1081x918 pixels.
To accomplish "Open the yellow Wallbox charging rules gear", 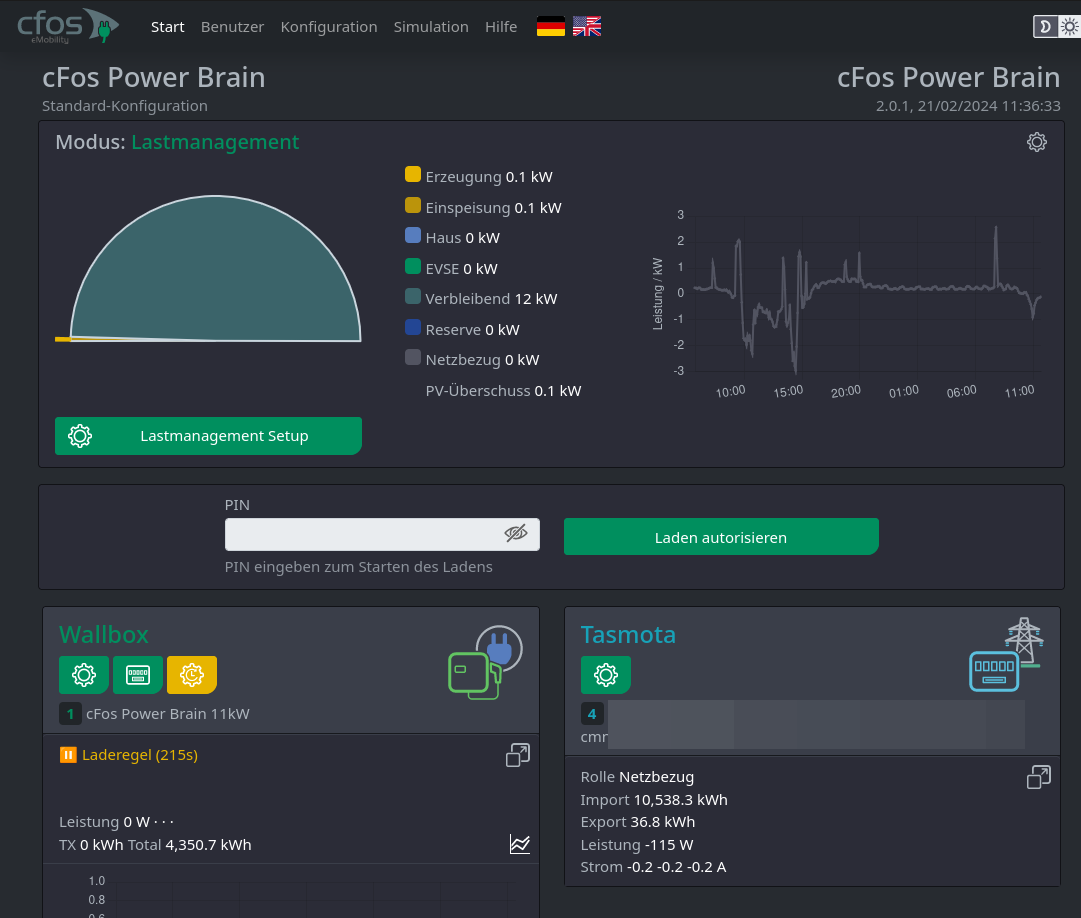I will 192,675.
